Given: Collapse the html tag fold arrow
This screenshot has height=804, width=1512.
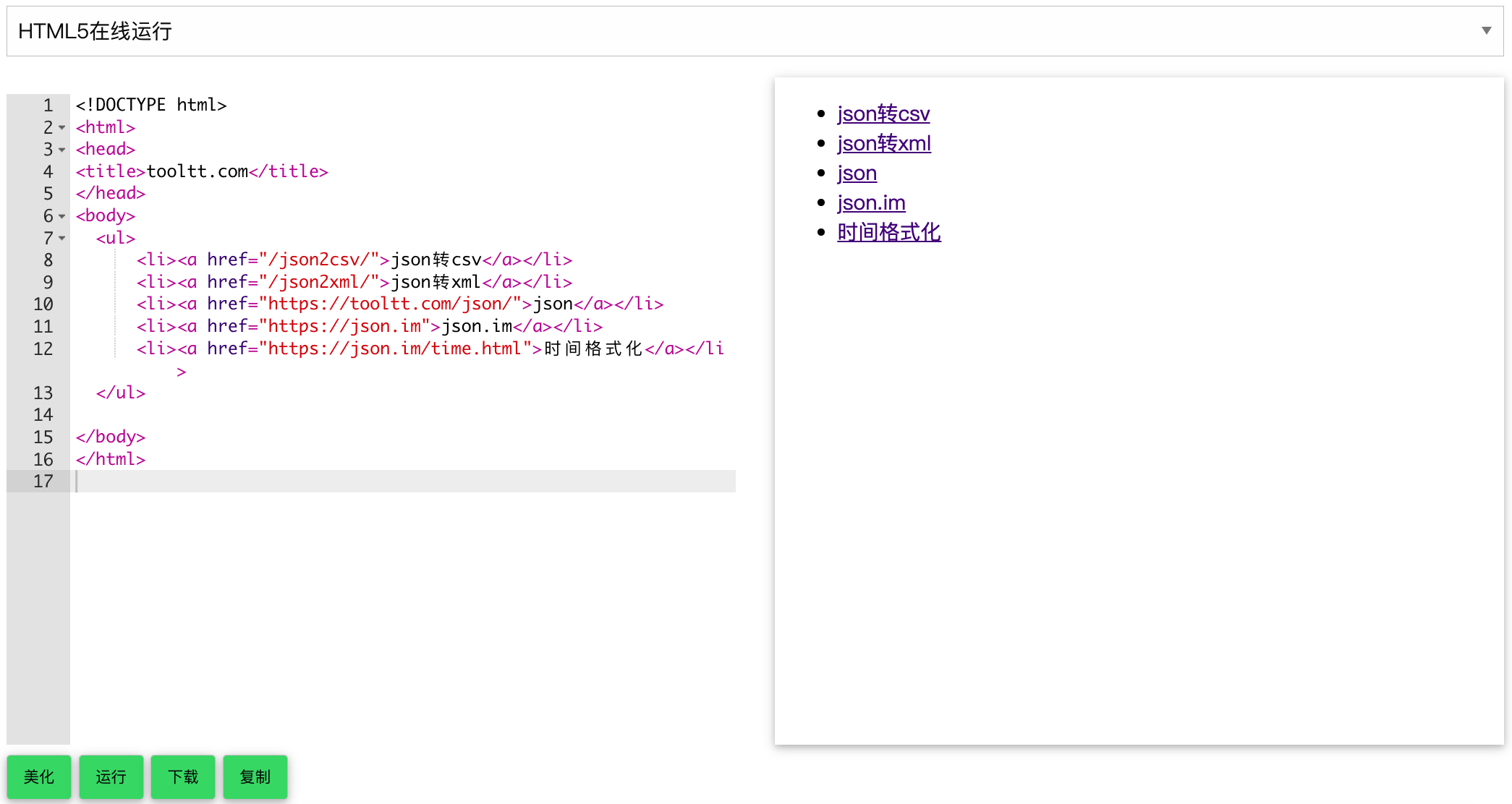Looking at the screenshot, I should (x=62, y=128).
